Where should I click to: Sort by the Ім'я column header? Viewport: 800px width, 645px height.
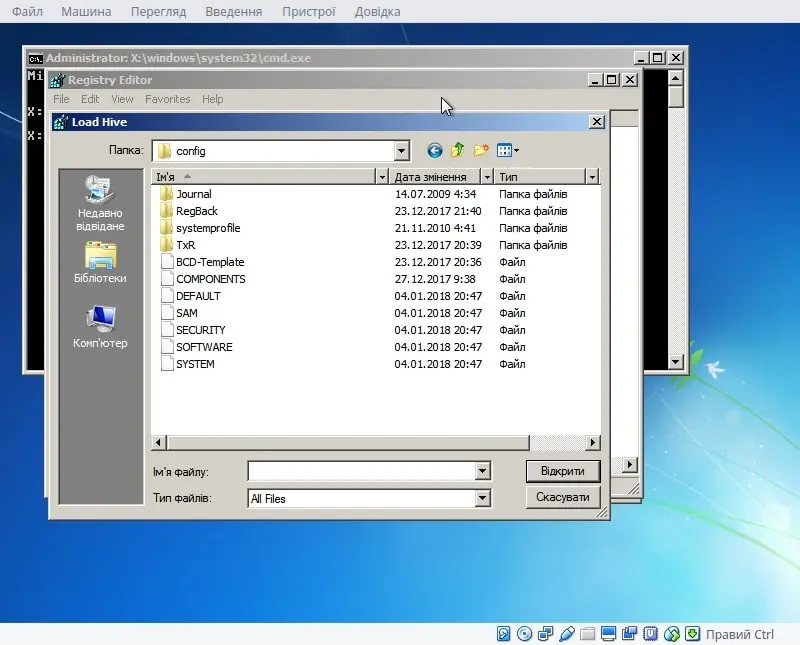coord(264,177)
